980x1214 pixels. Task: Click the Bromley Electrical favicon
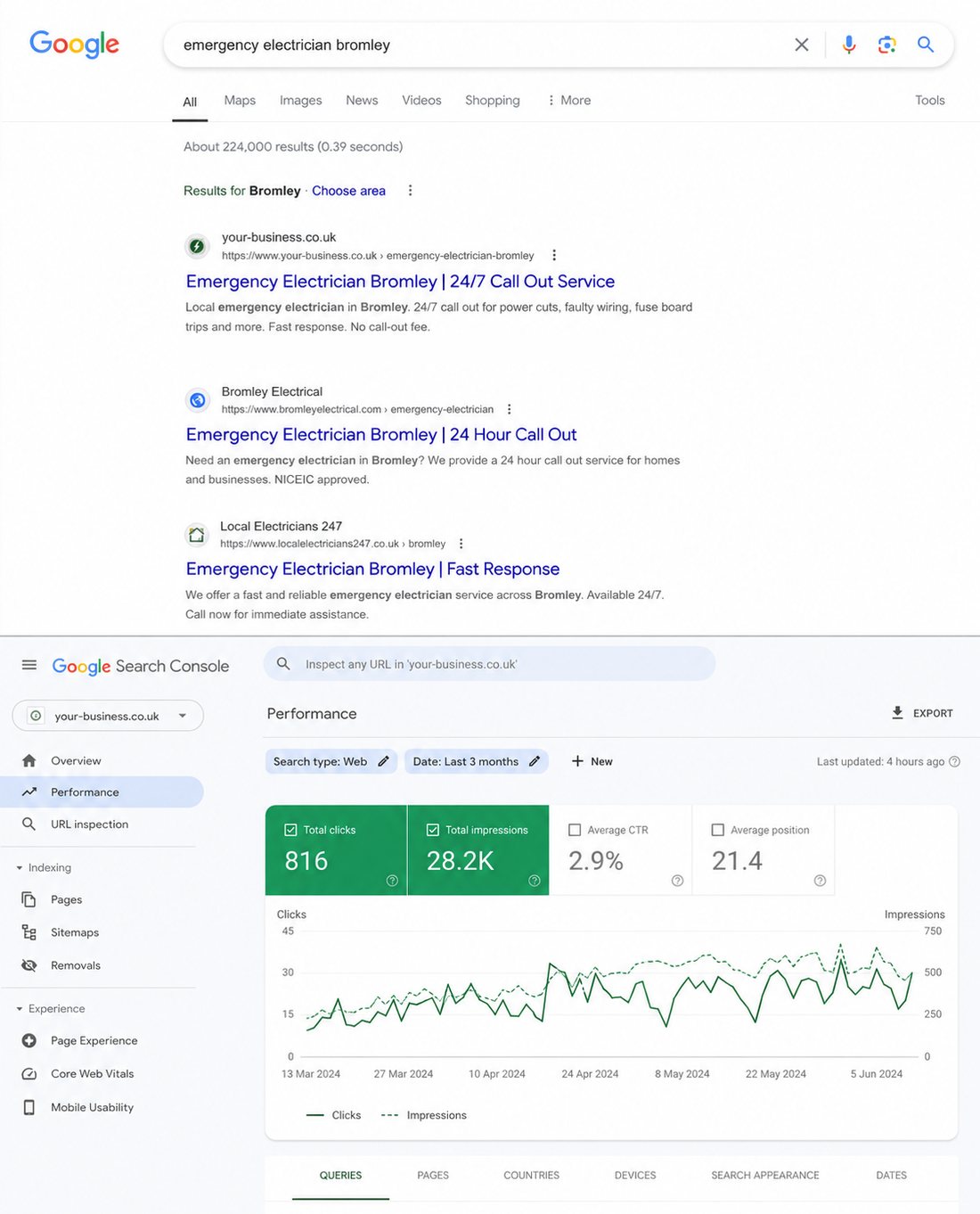[198, 400]
